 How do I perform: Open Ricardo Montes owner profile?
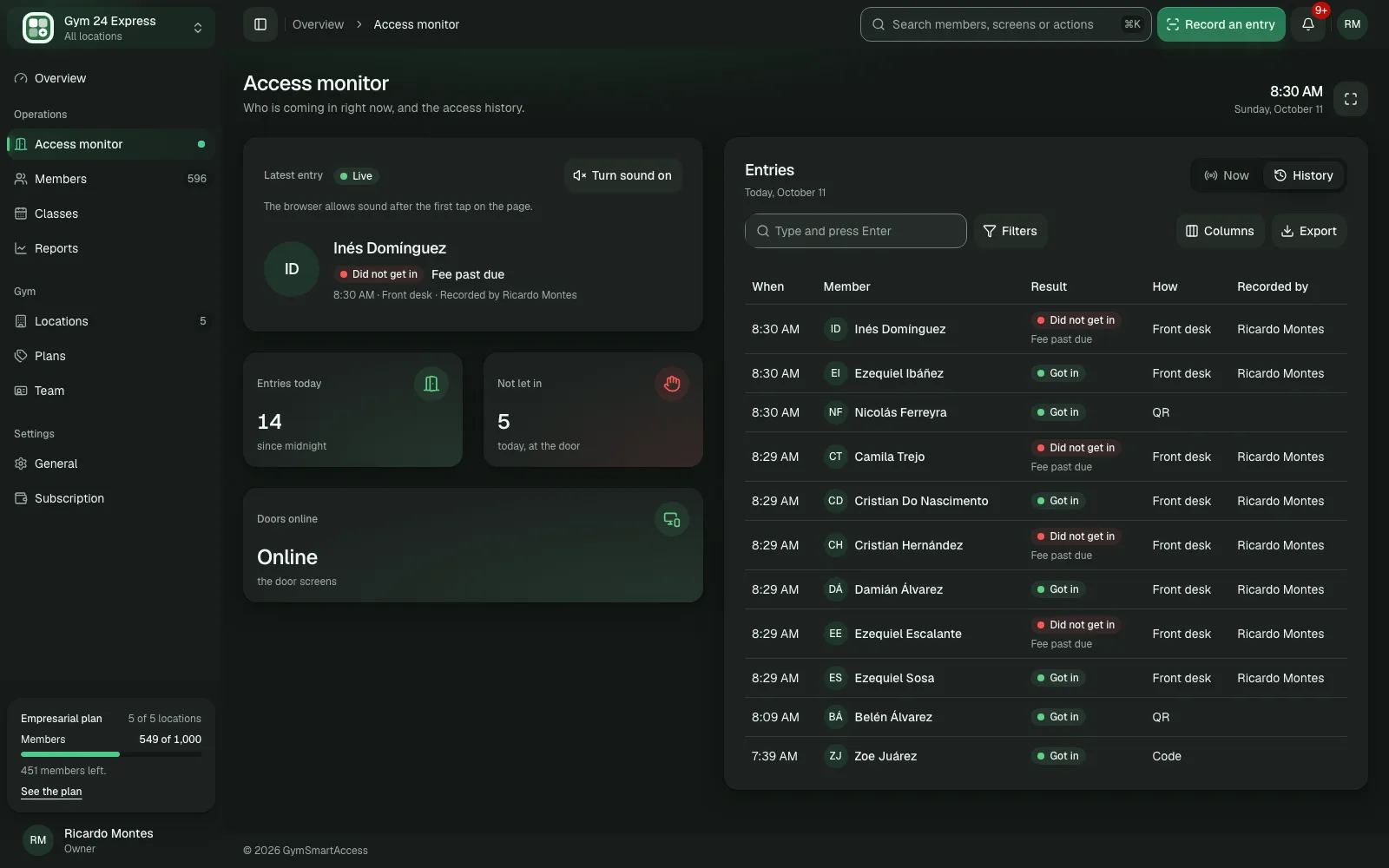(x=111, y=840)
